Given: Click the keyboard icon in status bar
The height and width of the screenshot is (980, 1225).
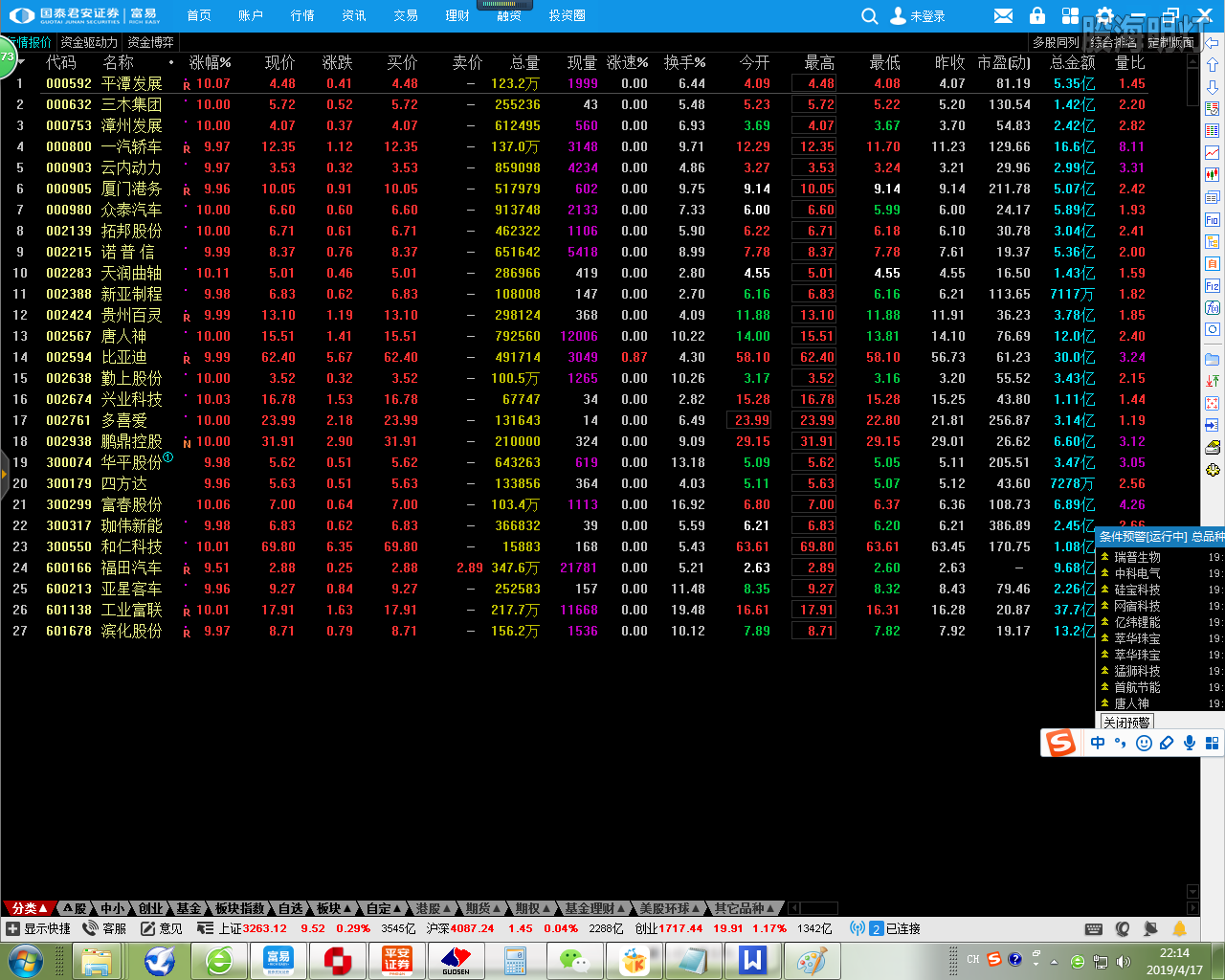Looking at the screenshot, I should click(1094, 928).
